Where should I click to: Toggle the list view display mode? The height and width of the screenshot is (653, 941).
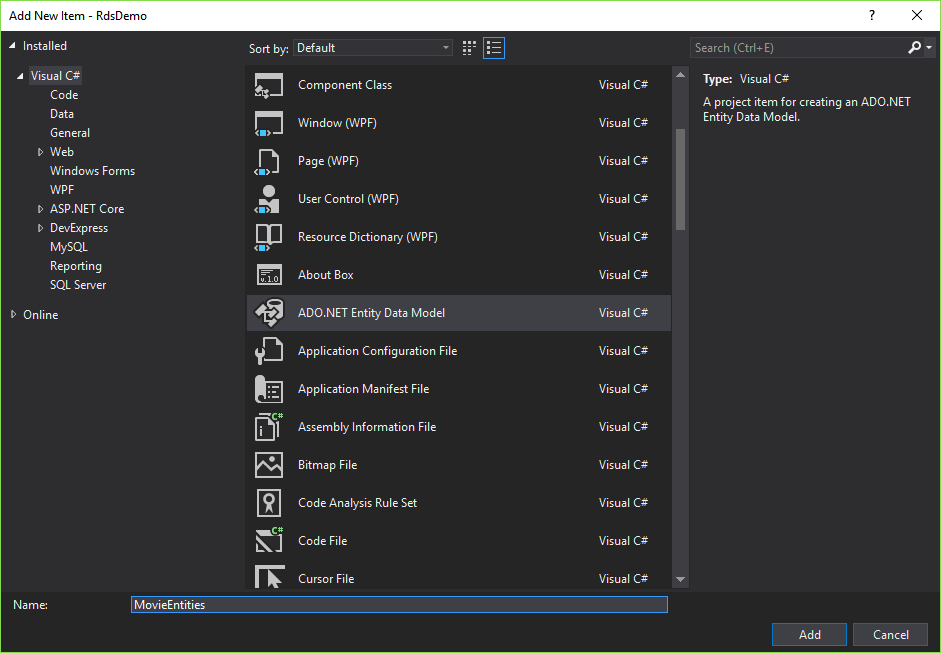coord(493,47)
